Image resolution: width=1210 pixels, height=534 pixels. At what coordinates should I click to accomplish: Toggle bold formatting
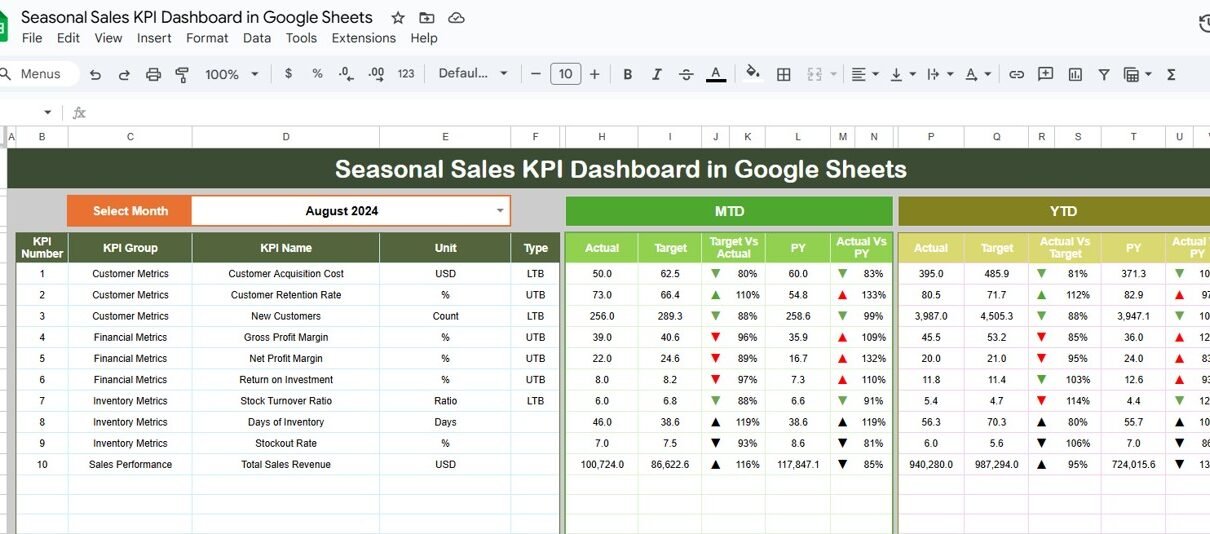(x=628, y=74)
